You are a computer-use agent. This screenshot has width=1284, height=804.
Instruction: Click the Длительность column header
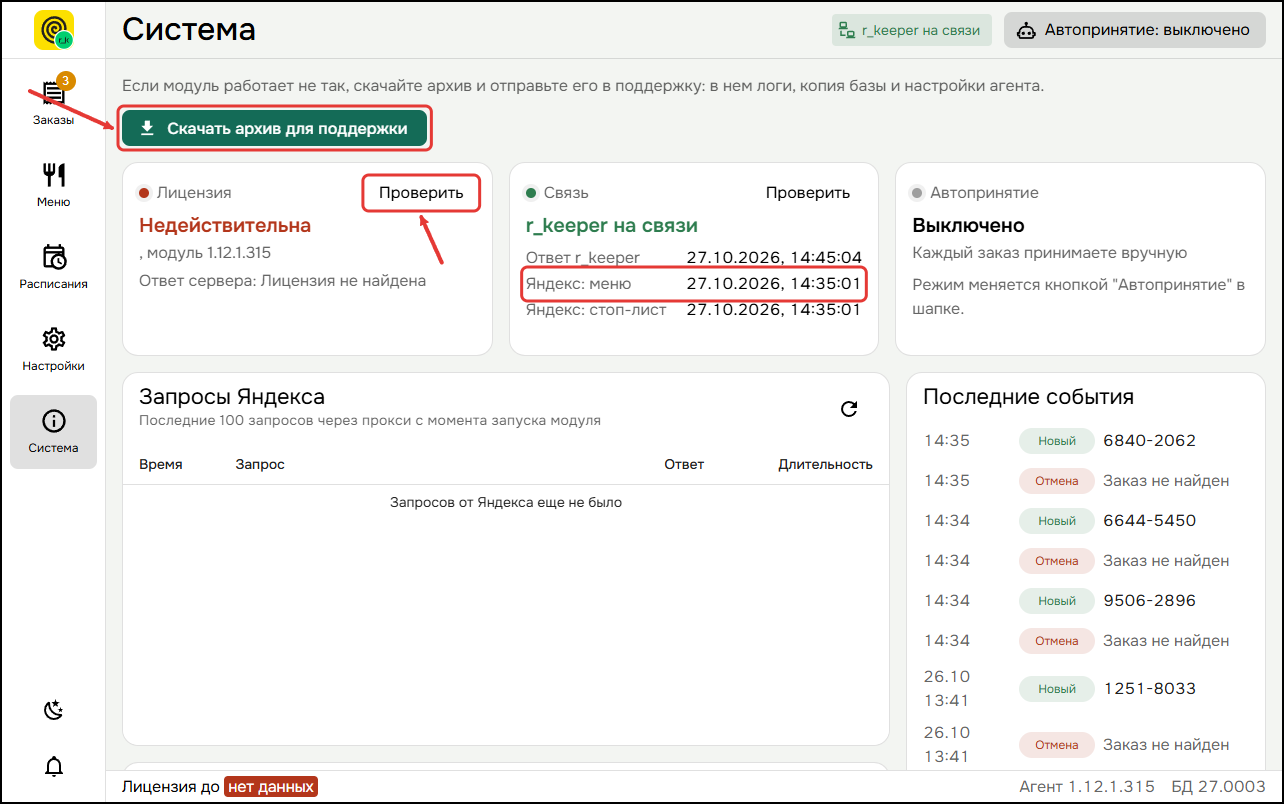point(825,464)
